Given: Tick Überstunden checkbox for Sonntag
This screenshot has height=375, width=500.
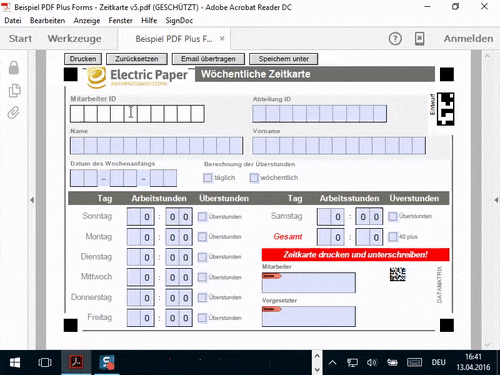Looking at the screenshot, I should tap(202, 217).
